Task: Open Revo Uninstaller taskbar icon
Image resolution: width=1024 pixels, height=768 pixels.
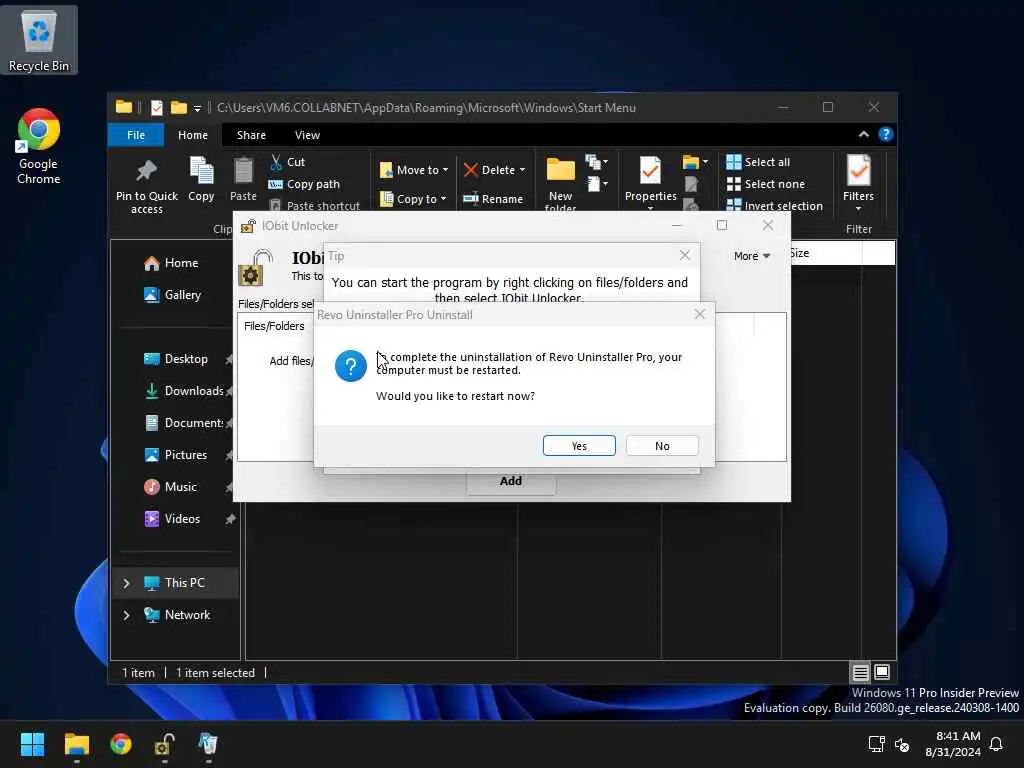Action: pyautogui.click(x=208, y=744)
